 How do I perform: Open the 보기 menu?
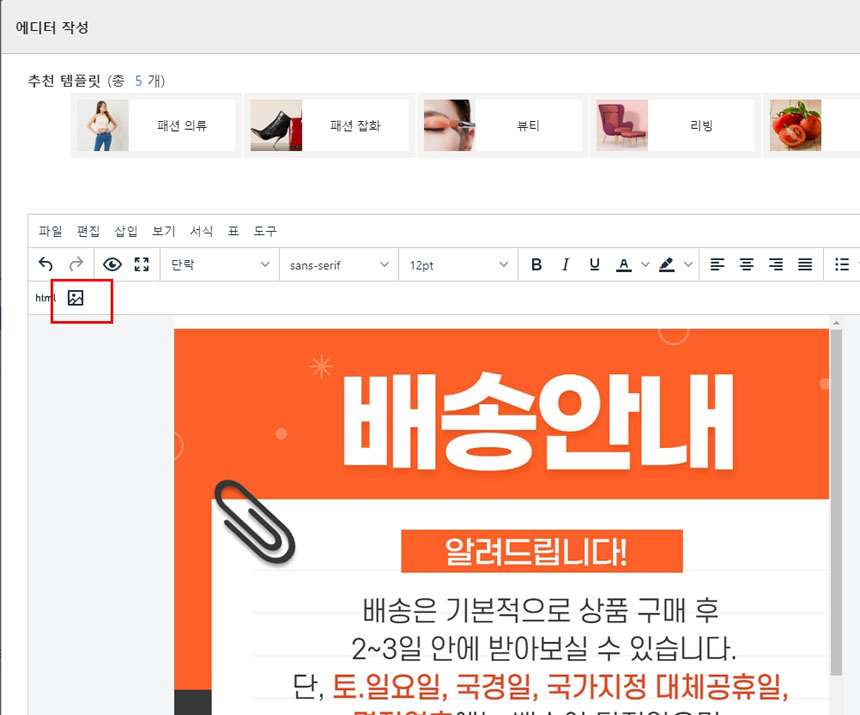pos(164,231)
